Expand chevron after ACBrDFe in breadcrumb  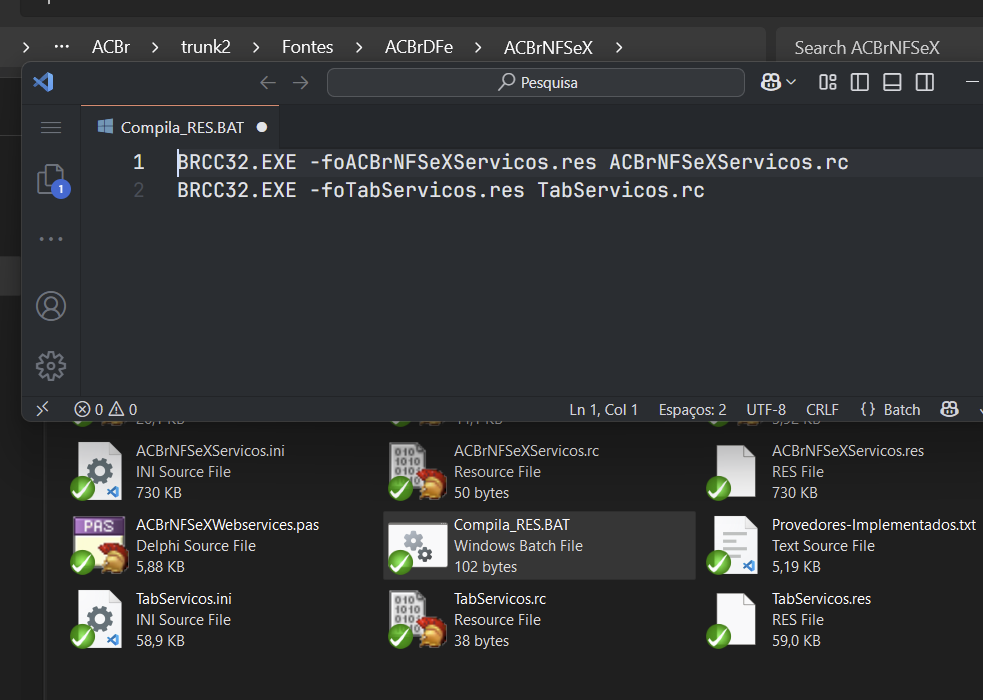(478, 48)
